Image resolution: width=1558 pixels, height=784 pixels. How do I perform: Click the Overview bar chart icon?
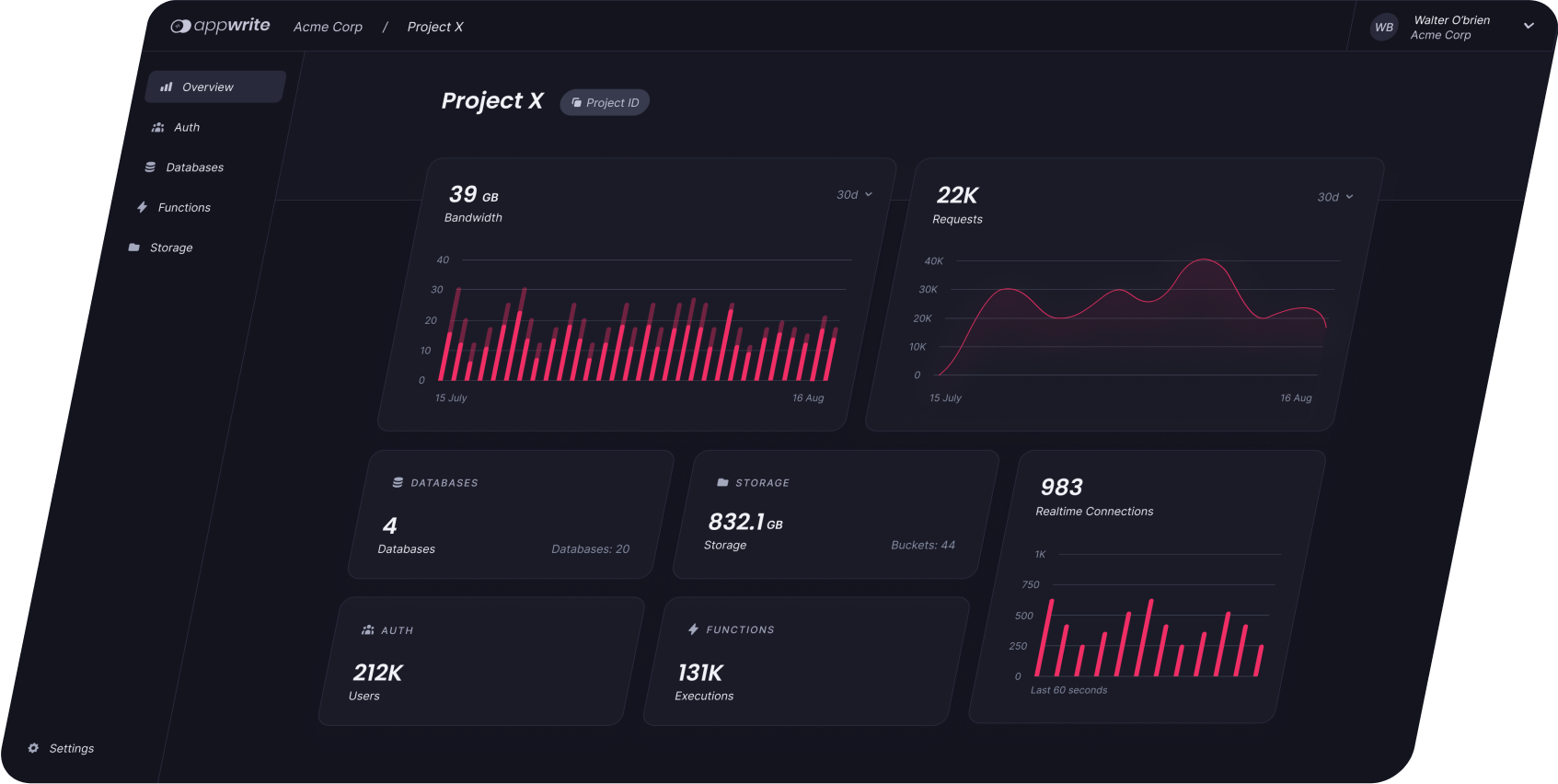[x=167, y=87]
